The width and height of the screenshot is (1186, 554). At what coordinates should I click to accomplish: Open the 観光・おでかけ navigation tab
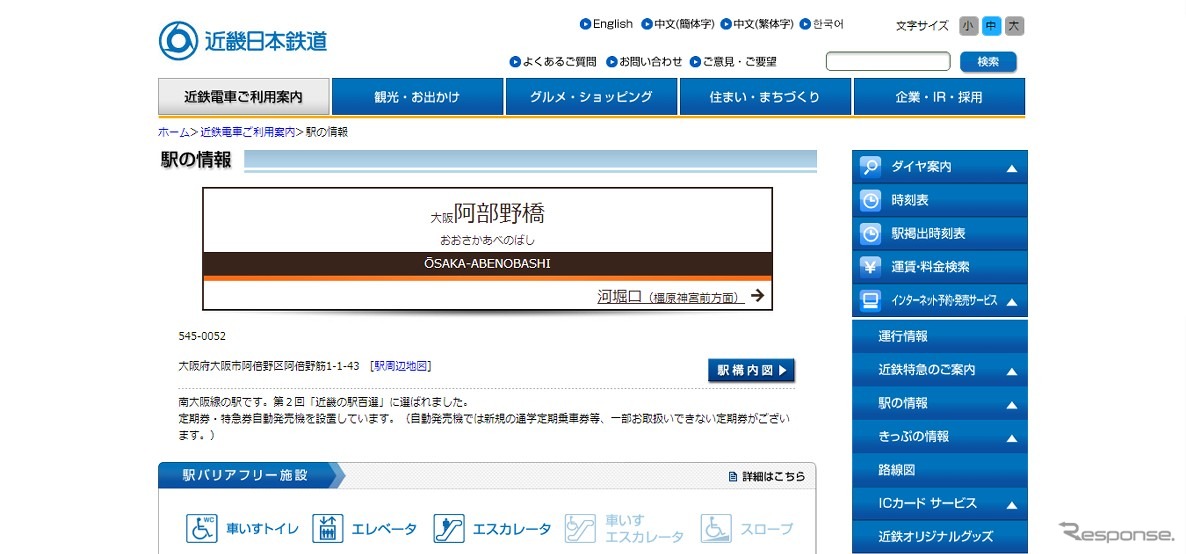pyautogui.click(x=417, y=97)
